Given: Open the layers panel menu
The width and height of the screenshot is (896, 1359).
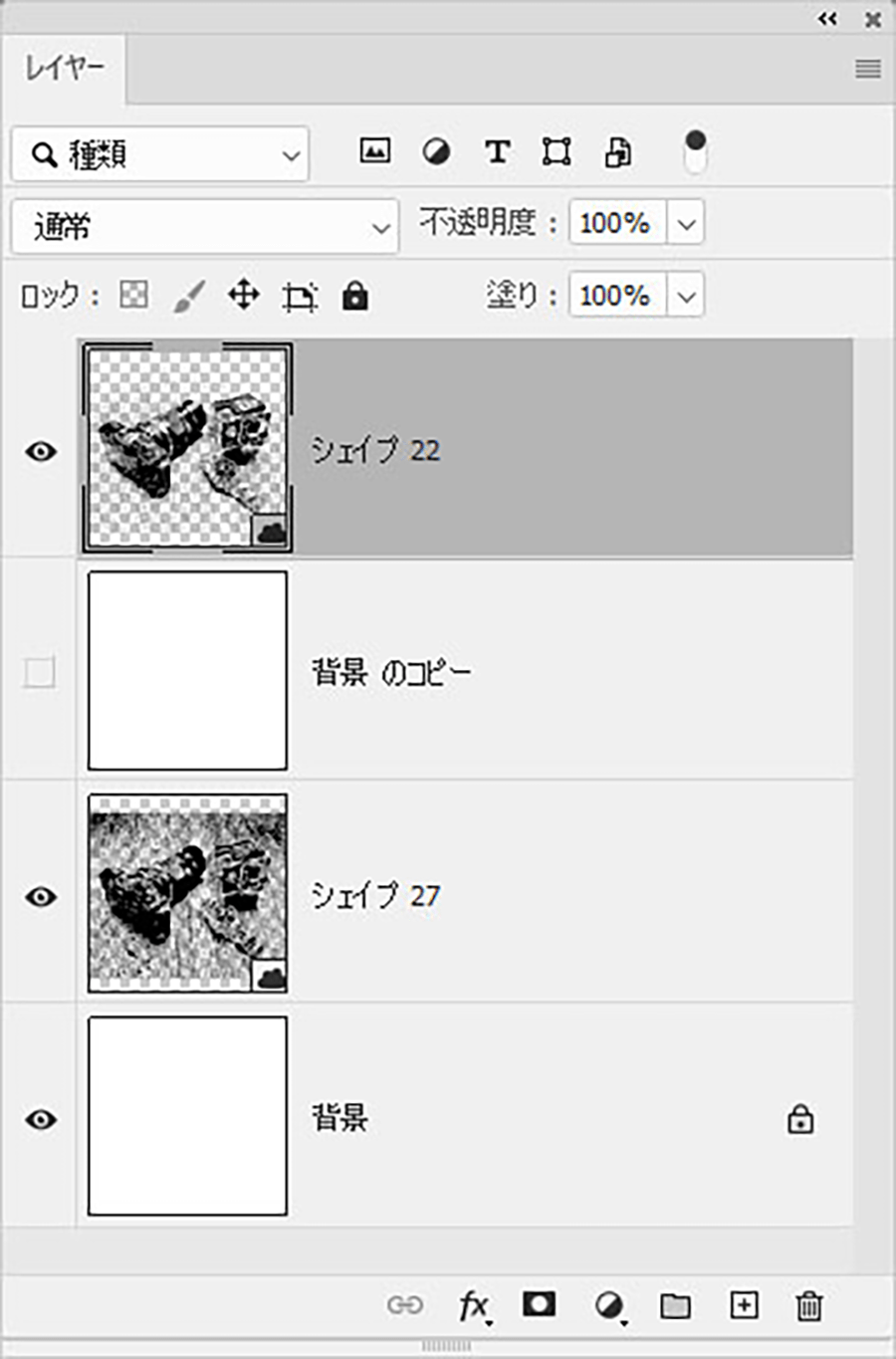Looking at the screenshot, I should click(867, 69).
